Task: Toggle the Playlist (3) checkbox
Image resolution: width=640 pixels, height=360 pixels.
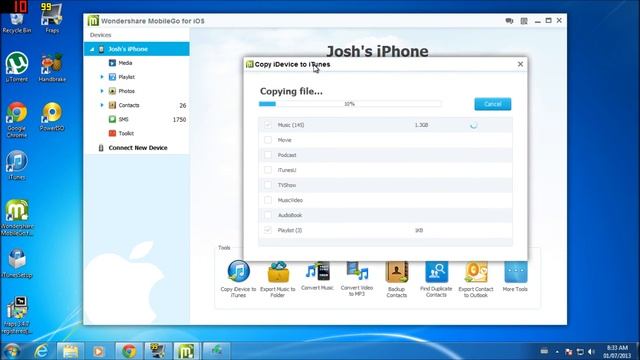Action: (268, 230)
